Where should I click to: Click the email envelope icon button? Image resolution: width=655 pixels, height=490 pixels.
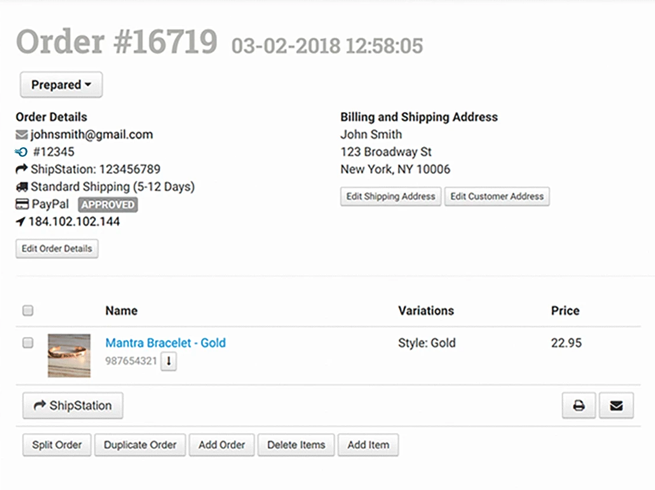point(616,405)
